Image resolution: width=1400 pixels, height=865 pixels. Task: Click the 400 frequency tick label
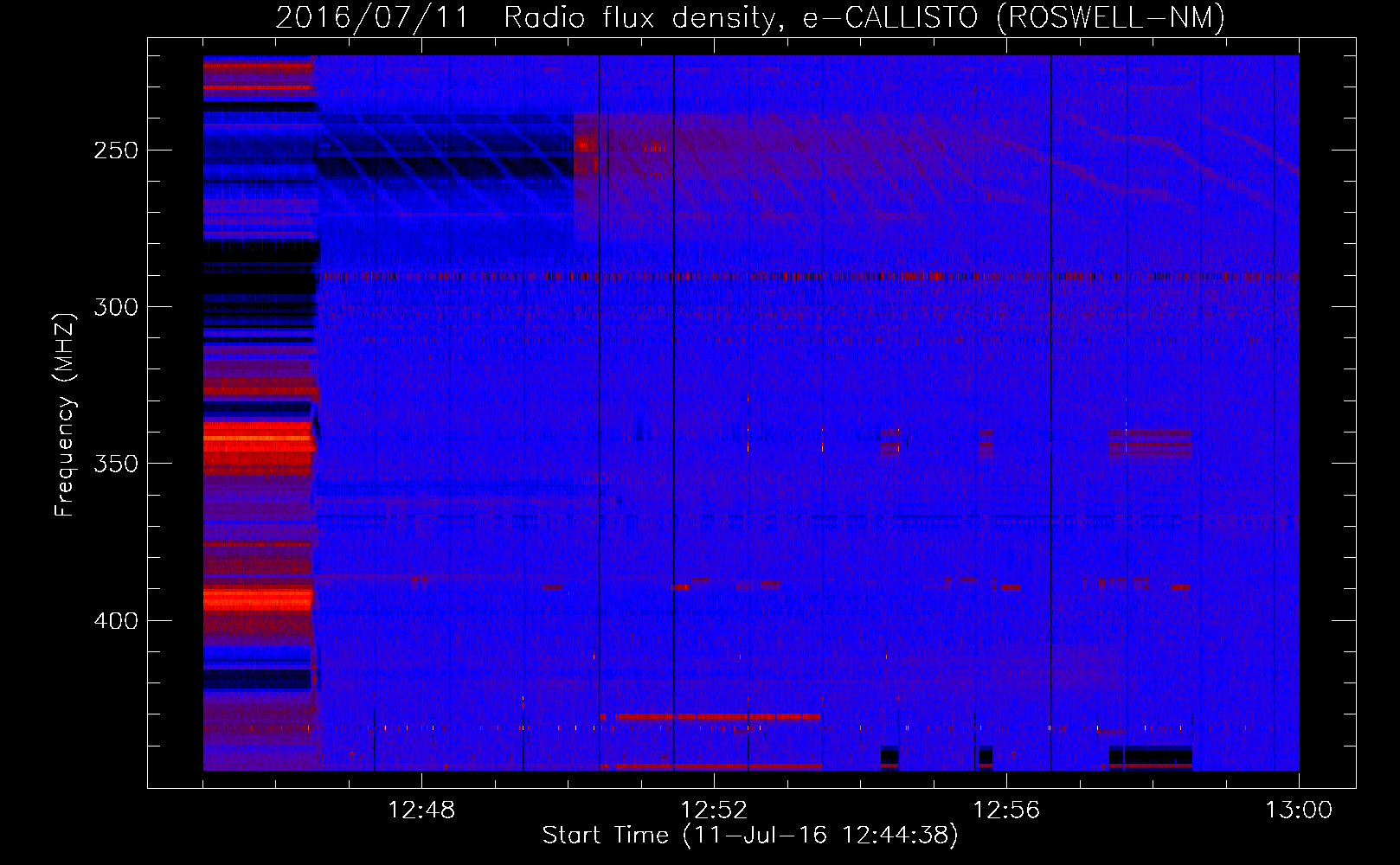coord(117,621)
